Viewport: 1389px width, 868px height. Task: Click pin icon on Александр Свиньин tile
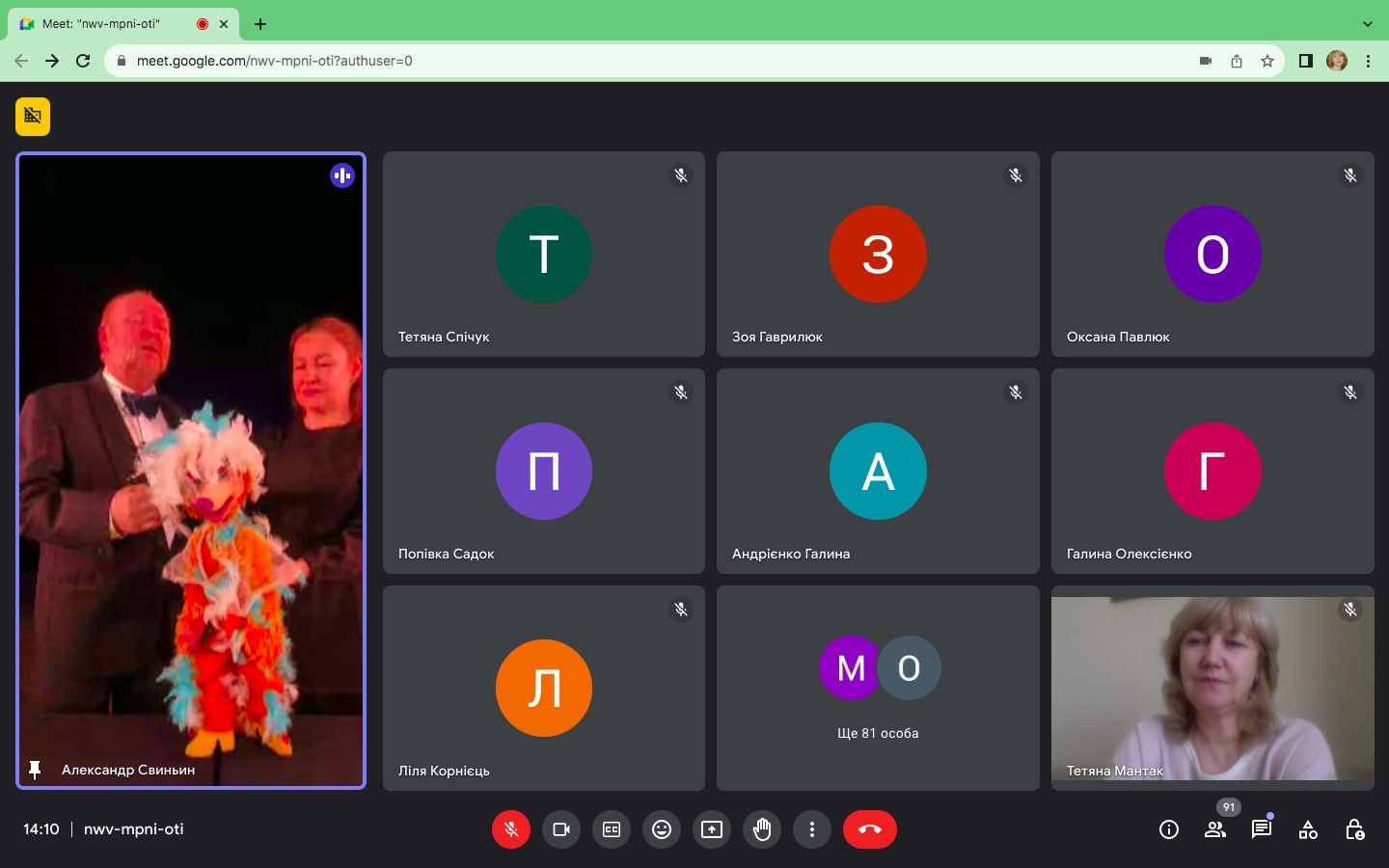pyautogui.click(x=35, y=770)
